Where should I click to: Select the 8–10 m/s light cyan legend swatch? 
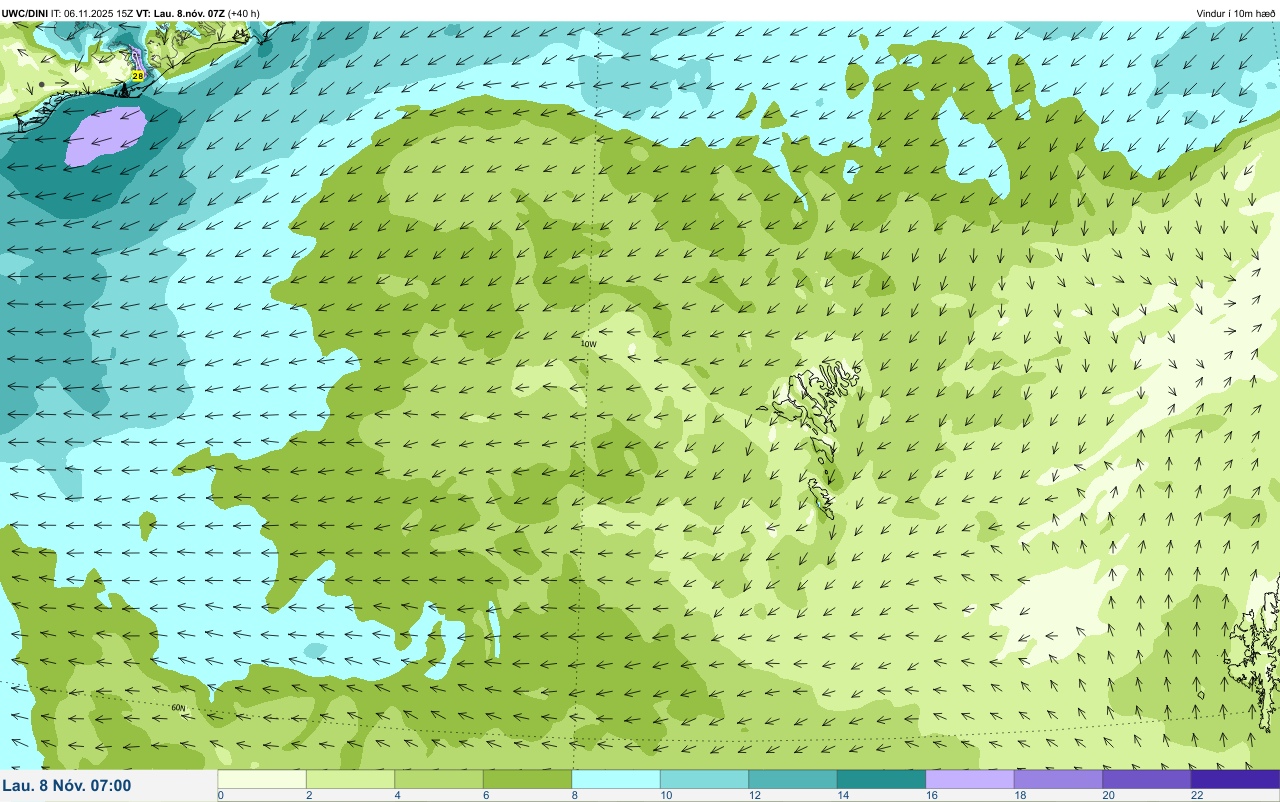[x=616, y=779]
